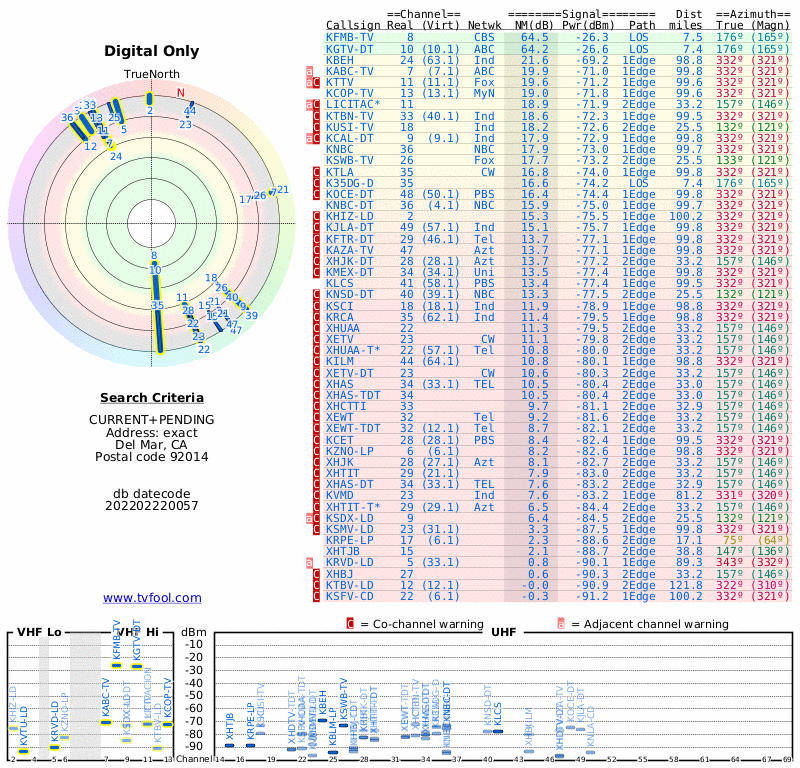
Task: Select the CURRENT+PENDING text
Action: tap(152, 419)
